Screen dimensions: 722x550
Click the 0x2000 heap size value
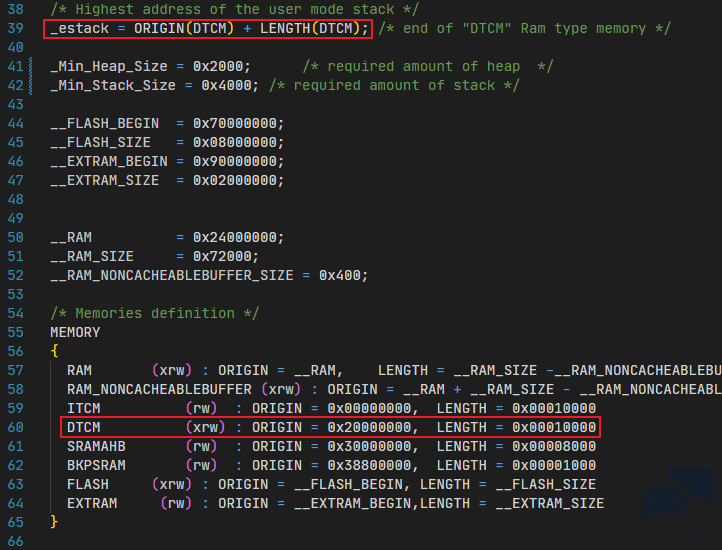(218, 66)
